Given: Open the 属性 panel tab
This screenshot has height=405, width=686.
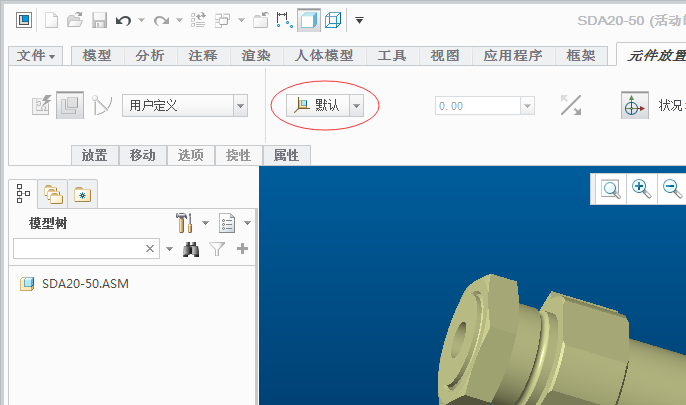Looking at the screenshot, I should point(287,155).
